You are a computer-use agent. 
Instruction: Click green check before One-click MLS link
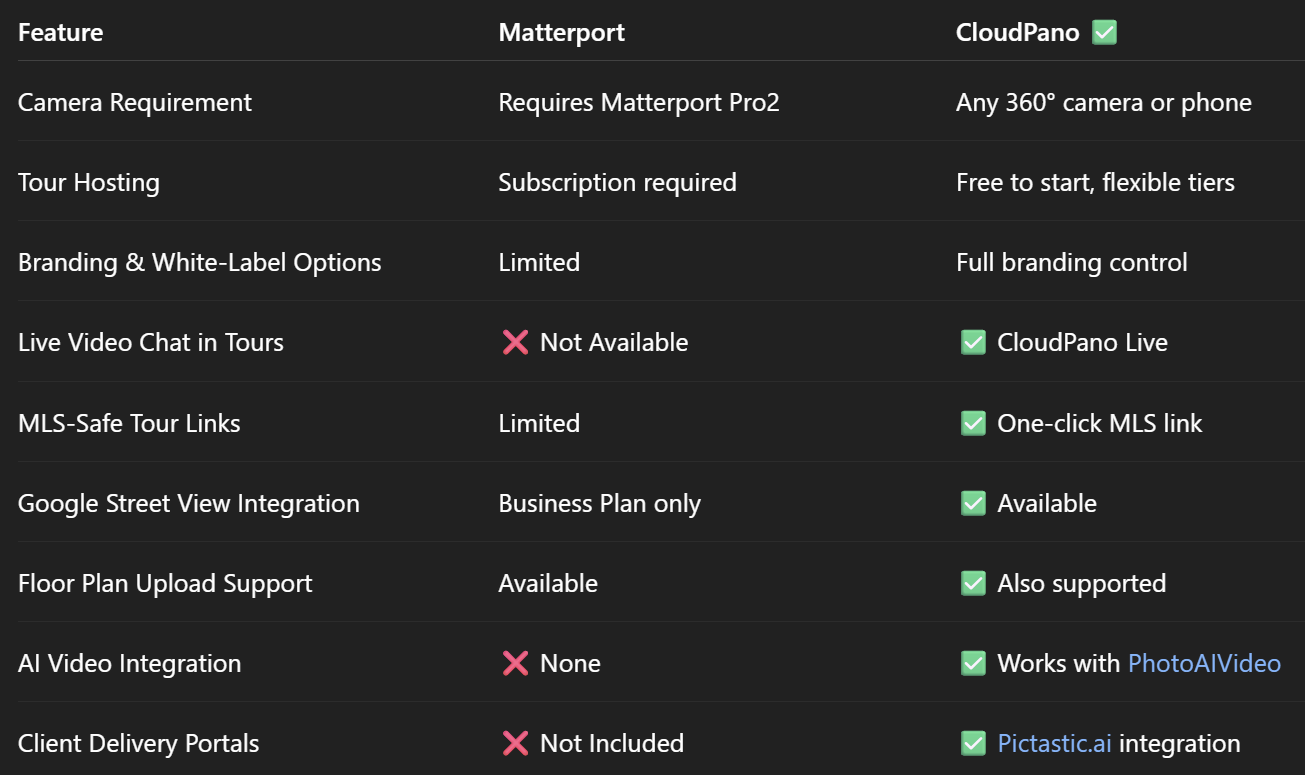973,423
